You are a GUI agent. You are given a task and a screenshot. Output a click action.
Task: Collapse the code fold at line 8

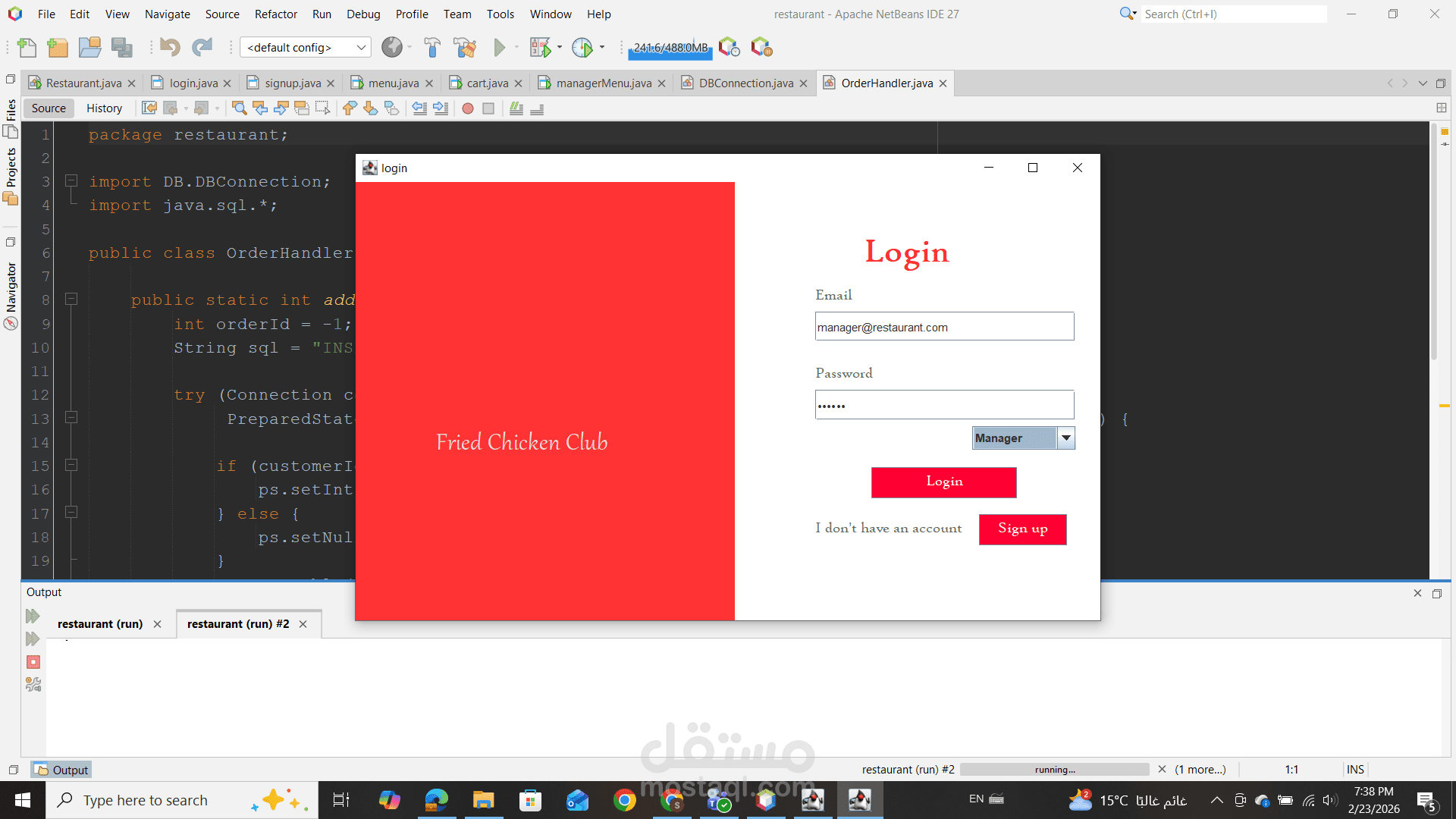coord(71,300)
